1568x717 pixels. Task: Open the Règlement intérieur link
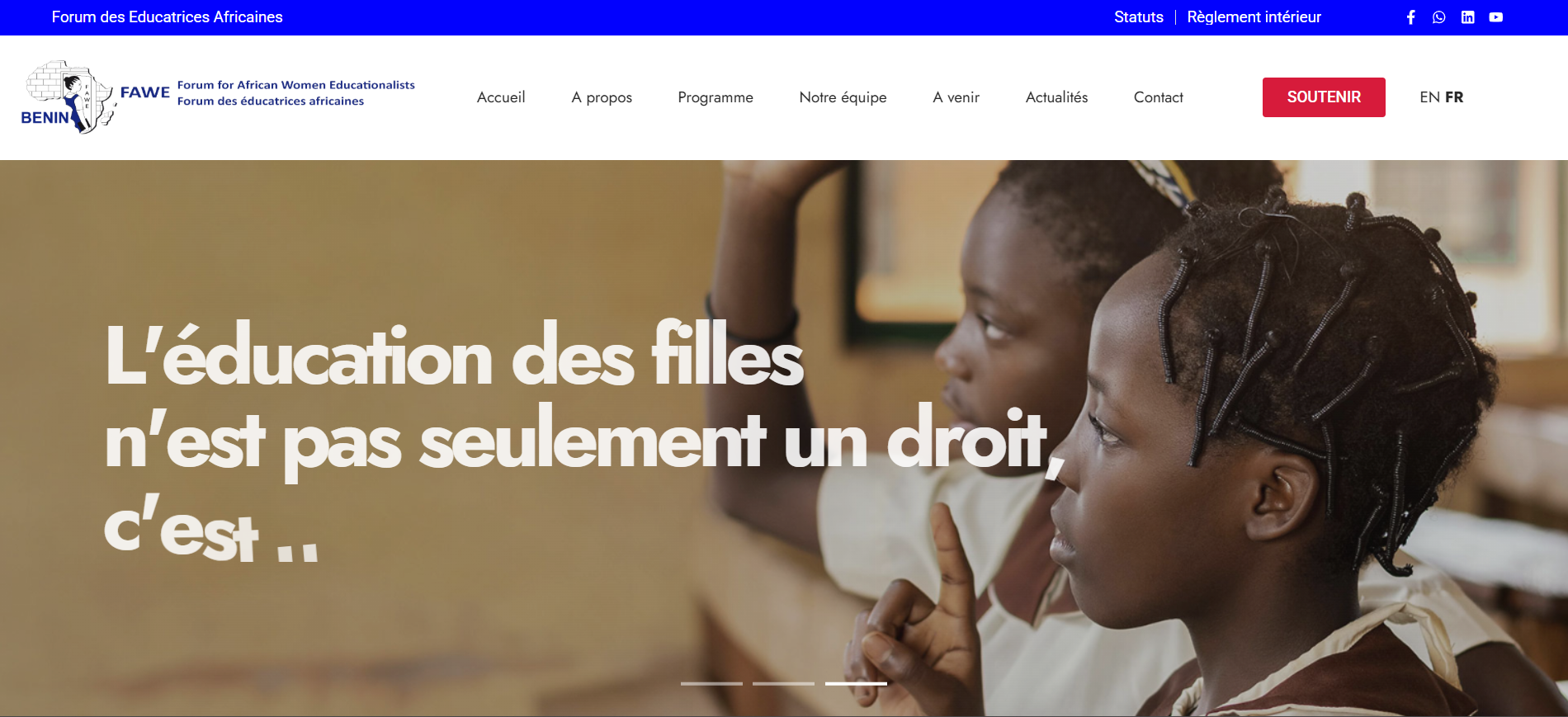(1254, 17)
